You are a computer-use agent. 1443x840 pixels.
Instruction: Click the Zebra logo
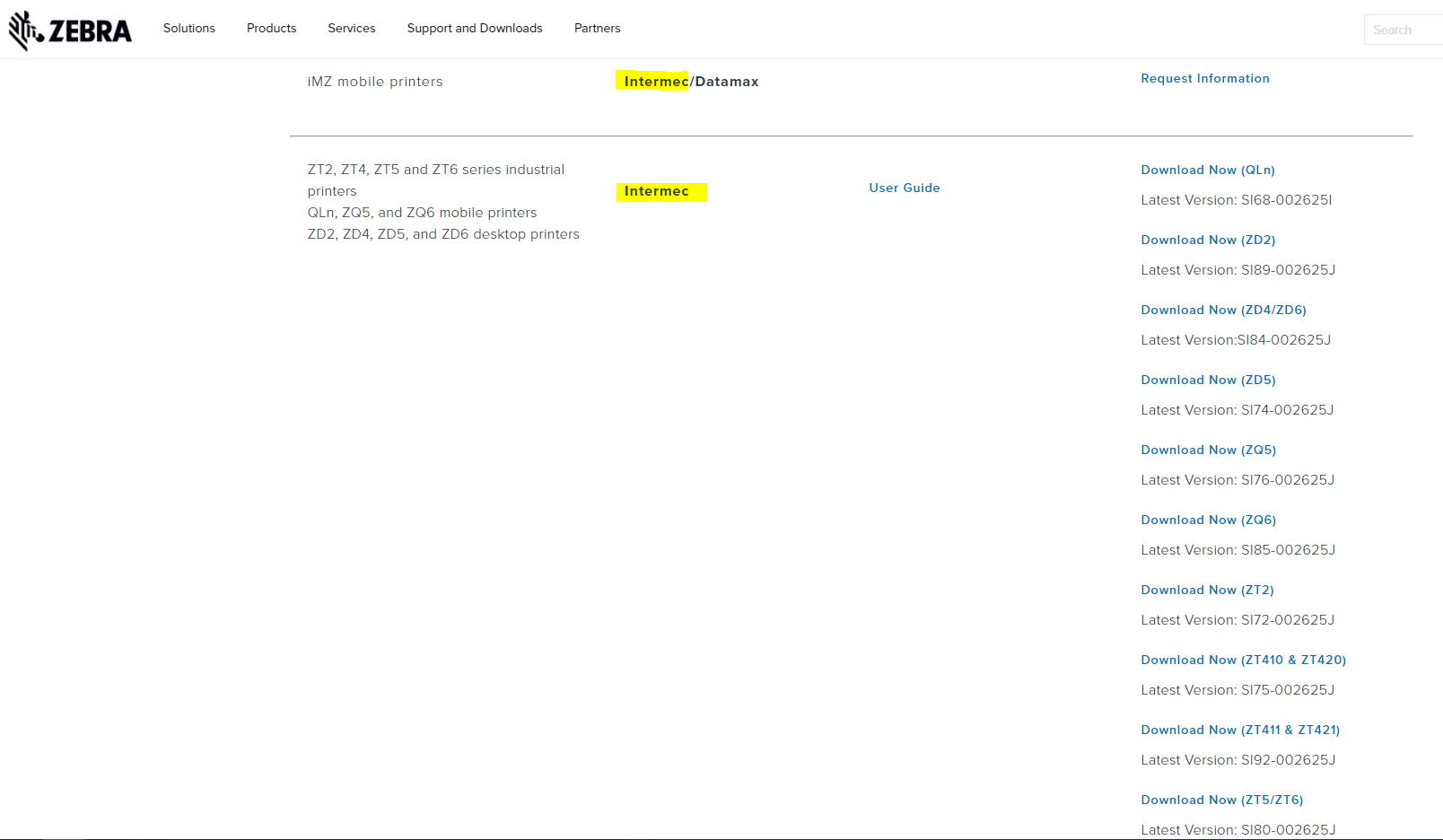coord(70,31)
